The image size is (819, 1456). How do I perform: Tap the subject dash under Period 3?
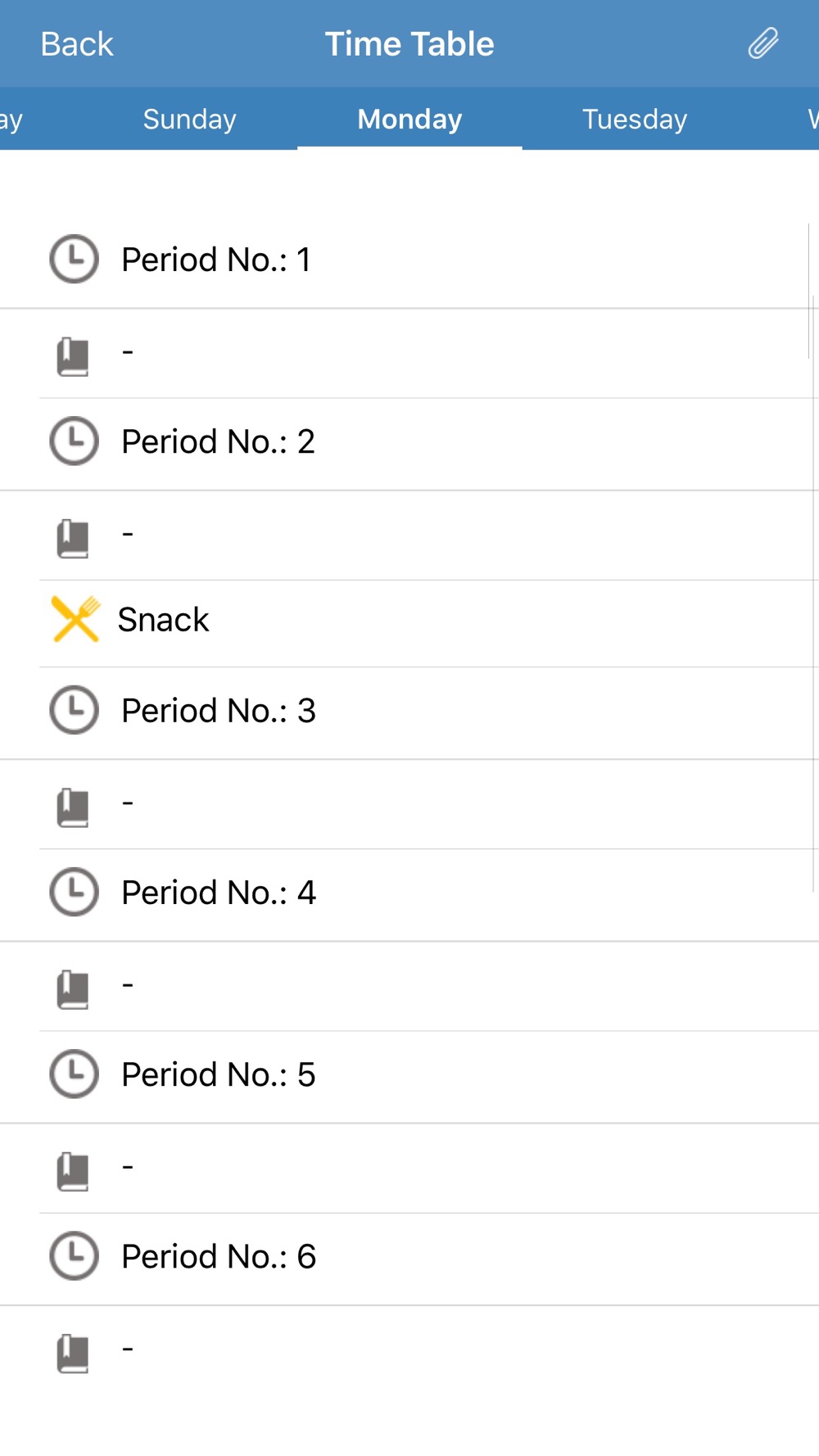coord(128,803)
